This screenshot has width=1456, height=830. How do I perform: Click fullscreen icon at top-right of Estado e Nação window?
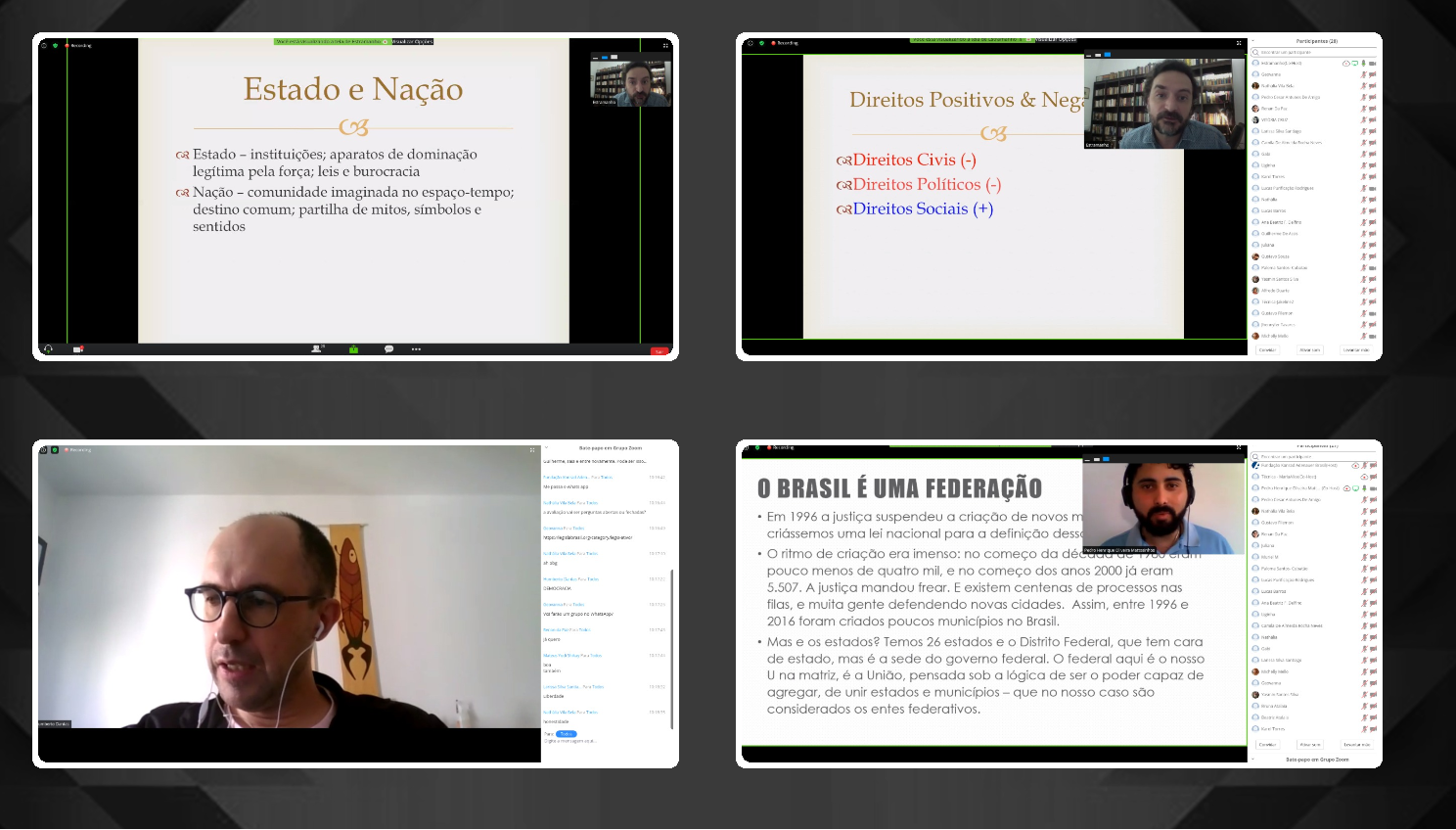tap(666, 45)
